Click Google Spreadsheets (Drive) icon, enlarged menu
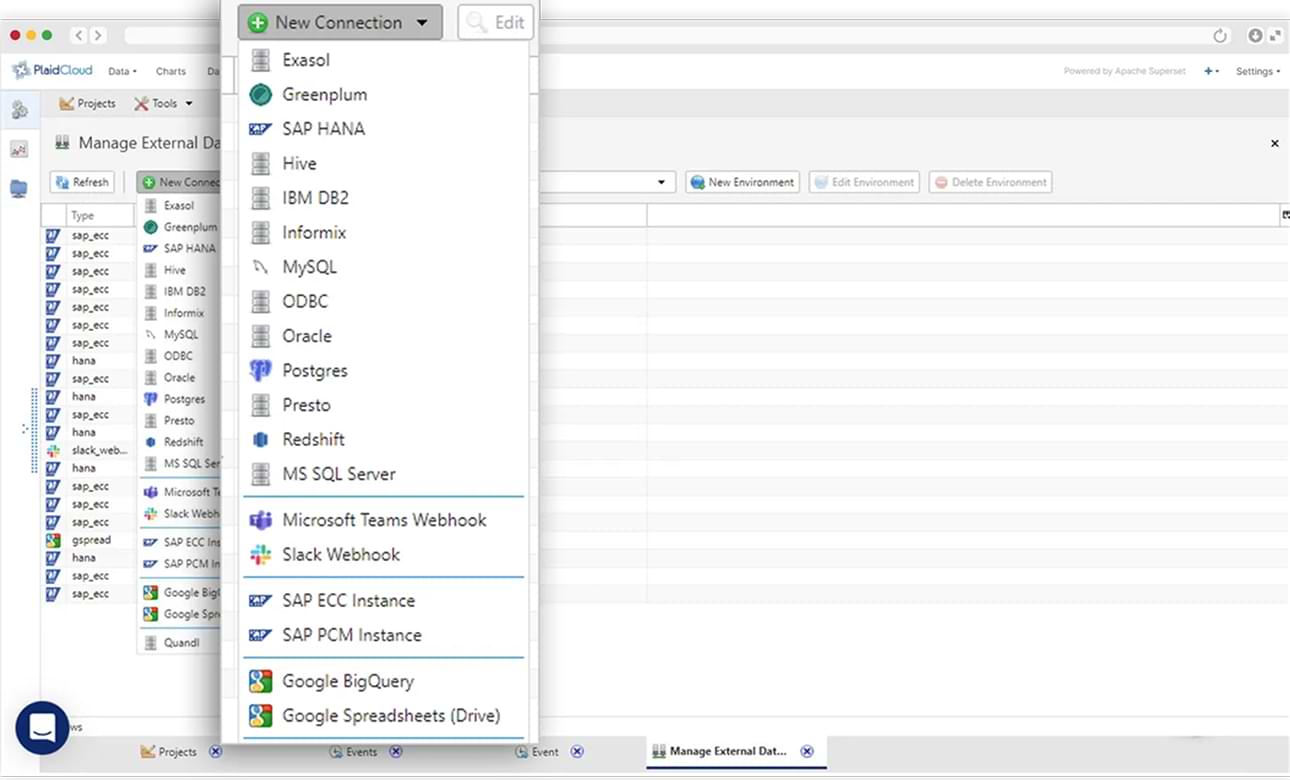Screen dimensions: 1290x780 pyautogui.click(x=260, y=716)
